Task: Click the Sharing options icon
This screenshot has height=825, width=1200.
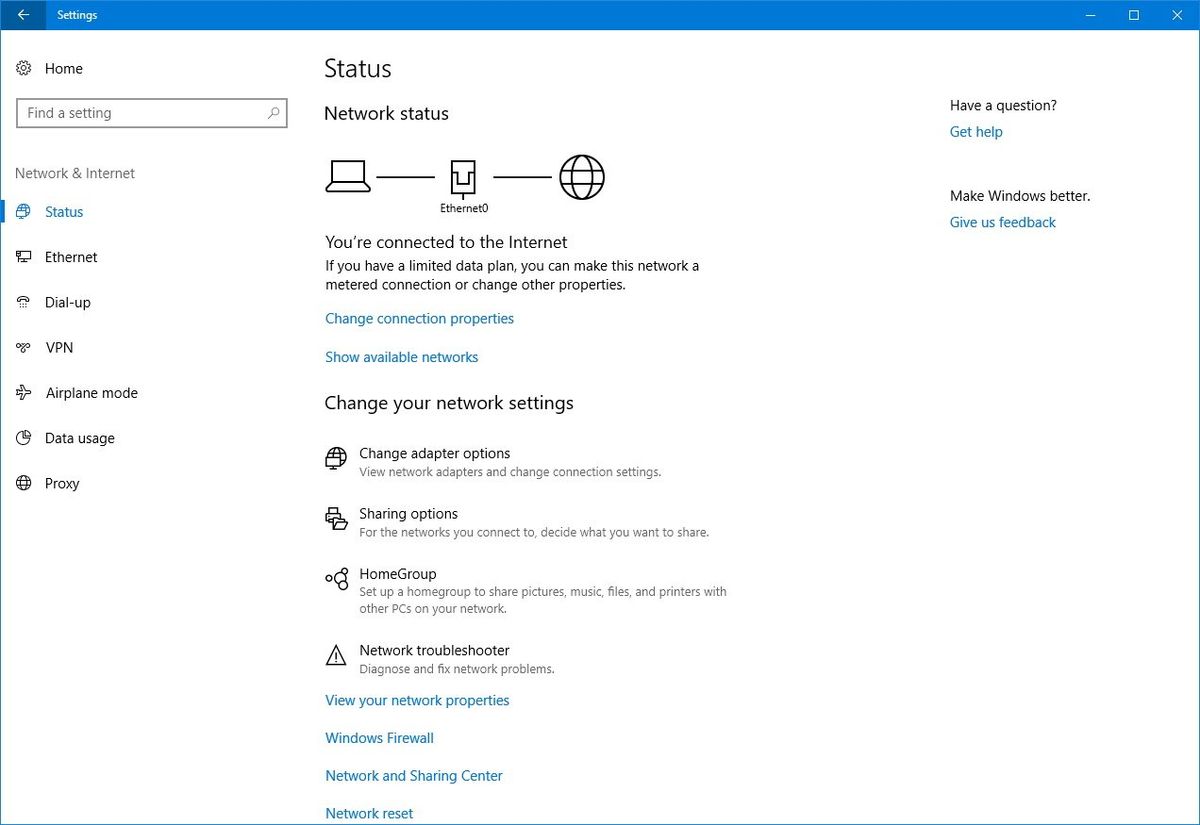Action: pyautogui.click(x=335, y=518)
